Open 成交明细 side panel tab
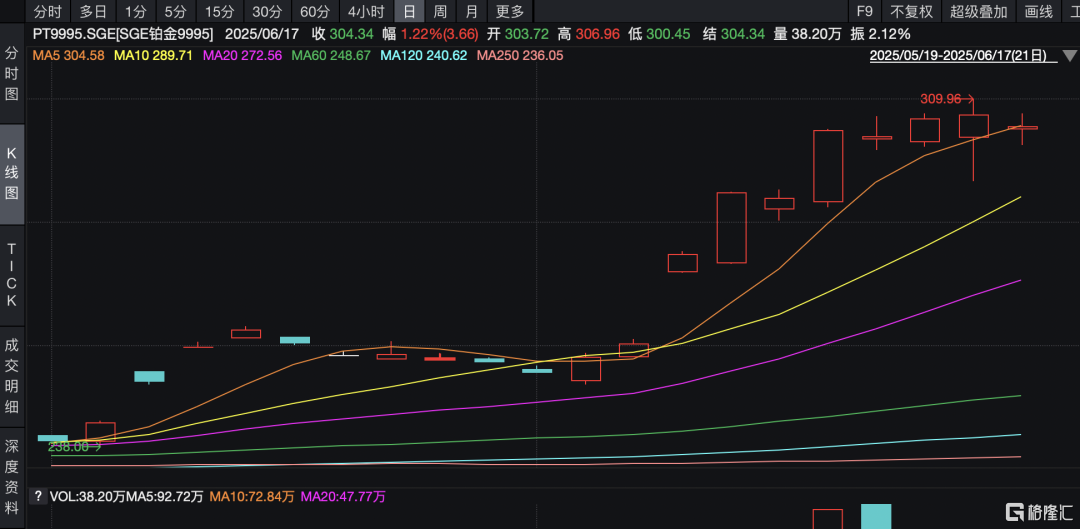The image size is (1080, 529). pyautogui.click(x=12, y=376)
